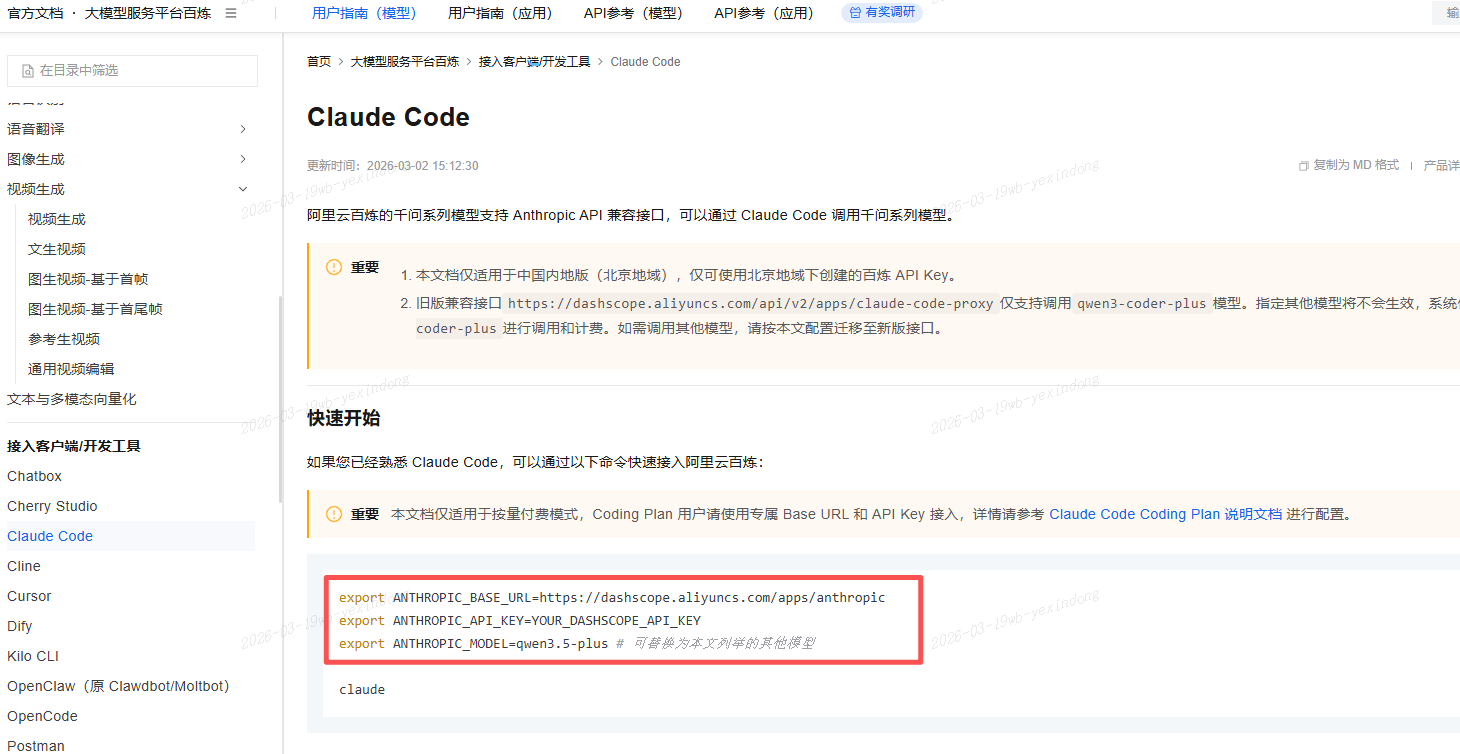Viewport: 1460px width, 754px height.
Task: Click the qwen3-coder-plus model code snippet
Action: click(x=1142, y=304)
